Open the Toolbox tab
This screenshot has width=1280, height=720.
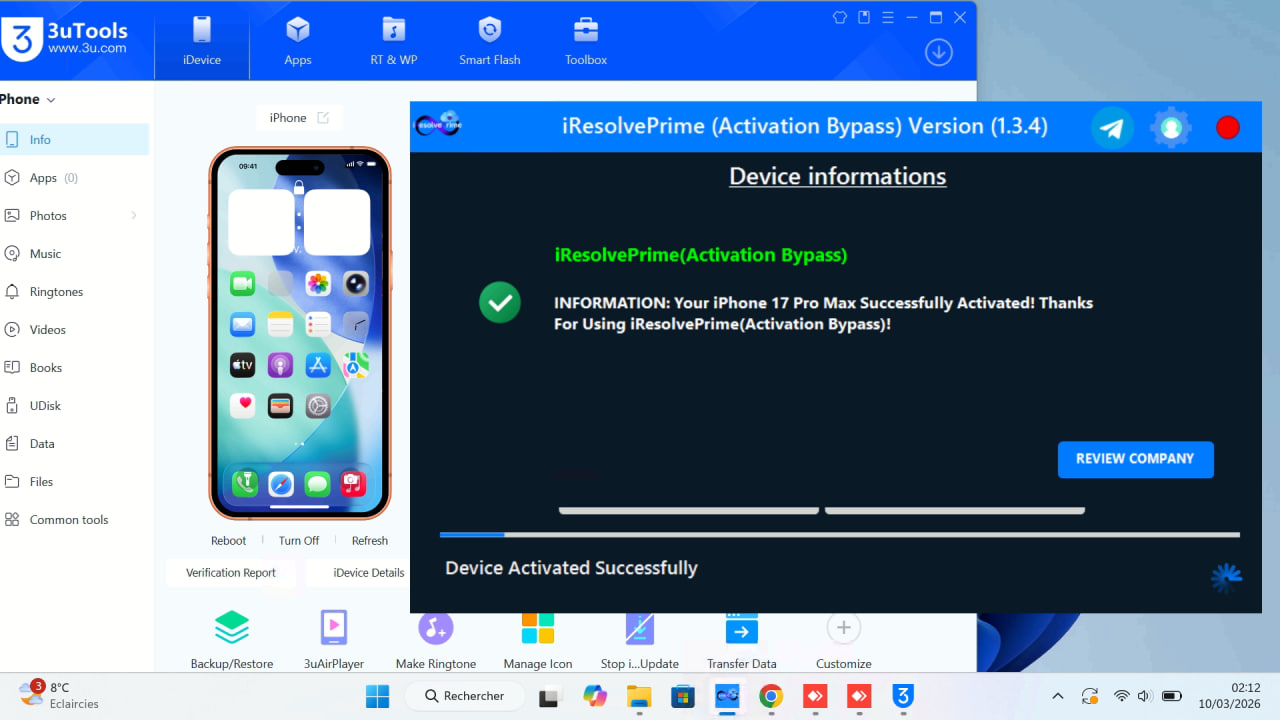click(x=586, y=41)
